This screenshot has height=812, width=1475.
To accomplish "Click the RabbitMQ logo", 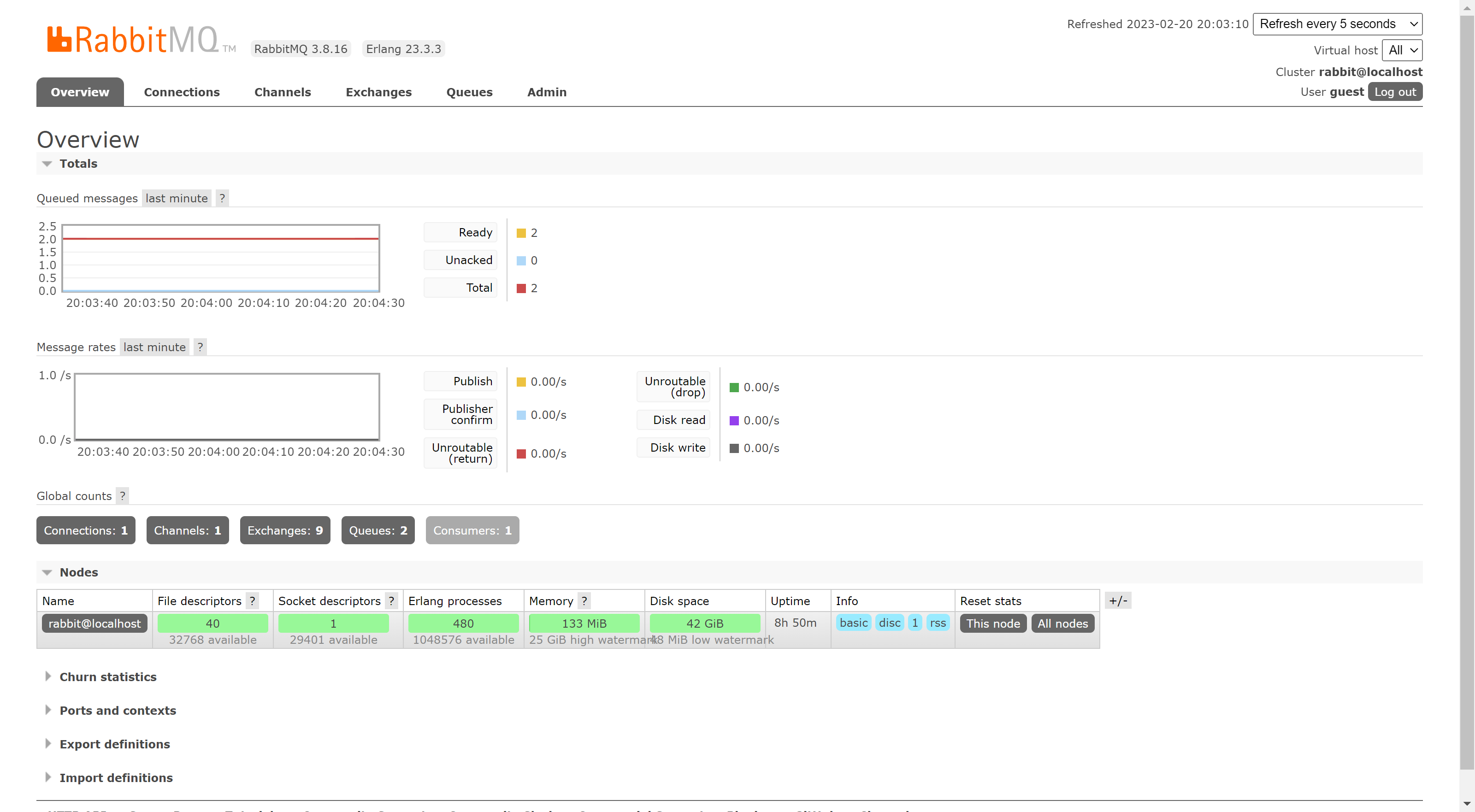I will [x=132, y=40].
